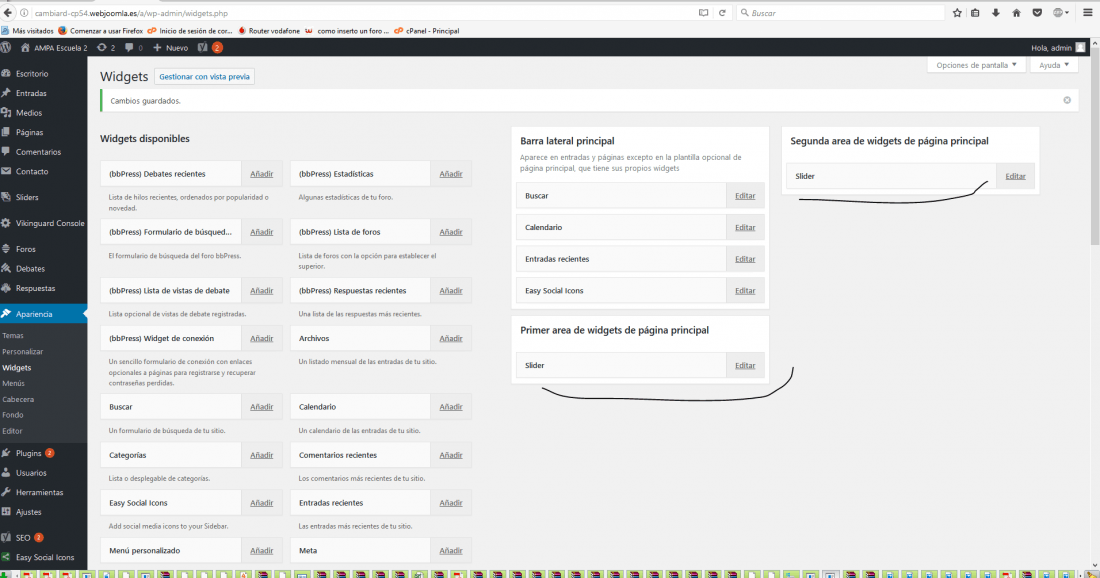Click the WordPress logo in admin bar
This screenshot has width=1100, height=578.
6,48
